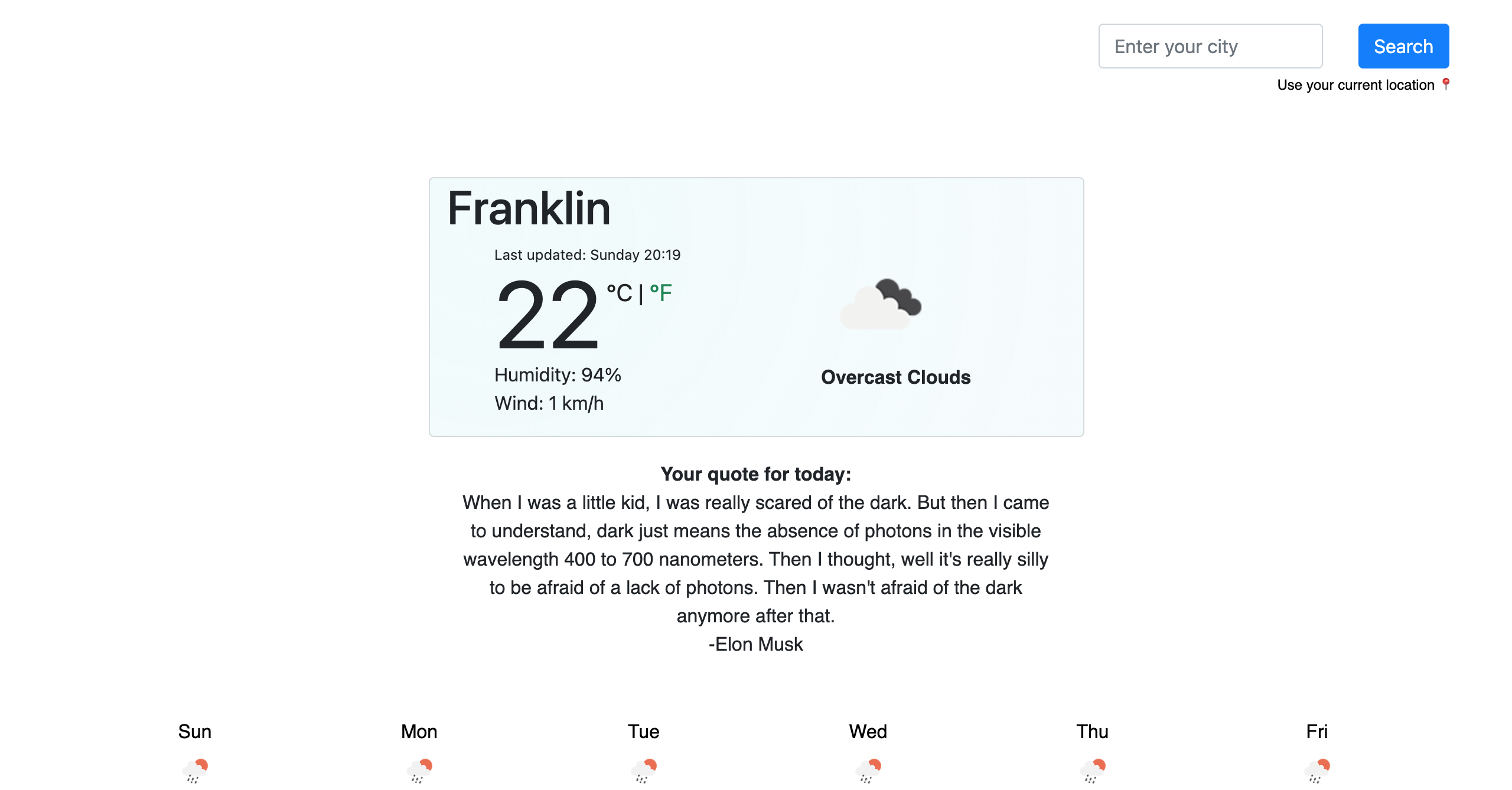Click the Search button
The height and width of the screenshot is (790, 1512).
click(x=1403, y=46)
